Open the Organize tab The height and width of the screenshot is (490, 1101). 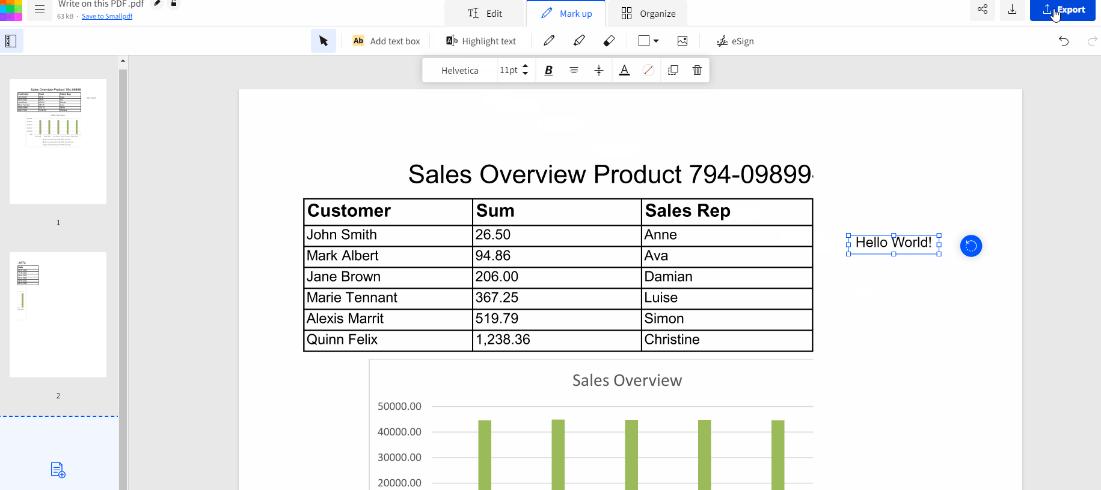coord(647,13)
